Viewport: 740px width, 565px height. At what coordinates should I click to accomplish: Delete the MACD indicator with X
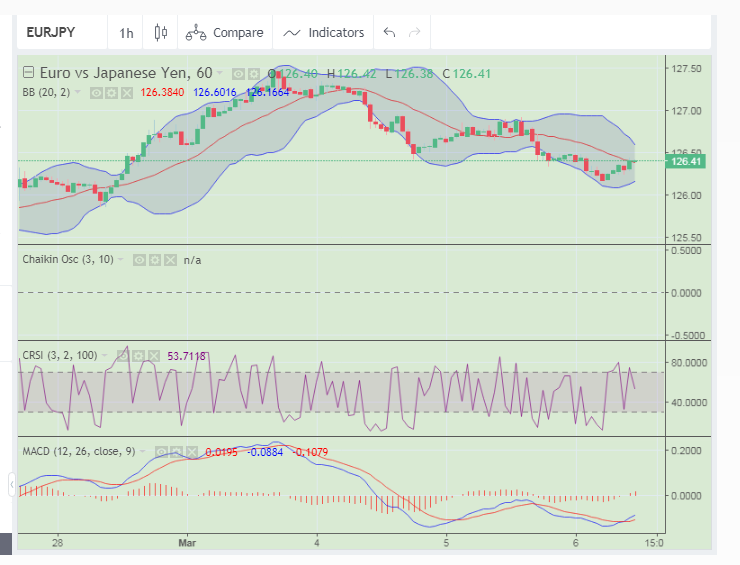coord(190,451)
